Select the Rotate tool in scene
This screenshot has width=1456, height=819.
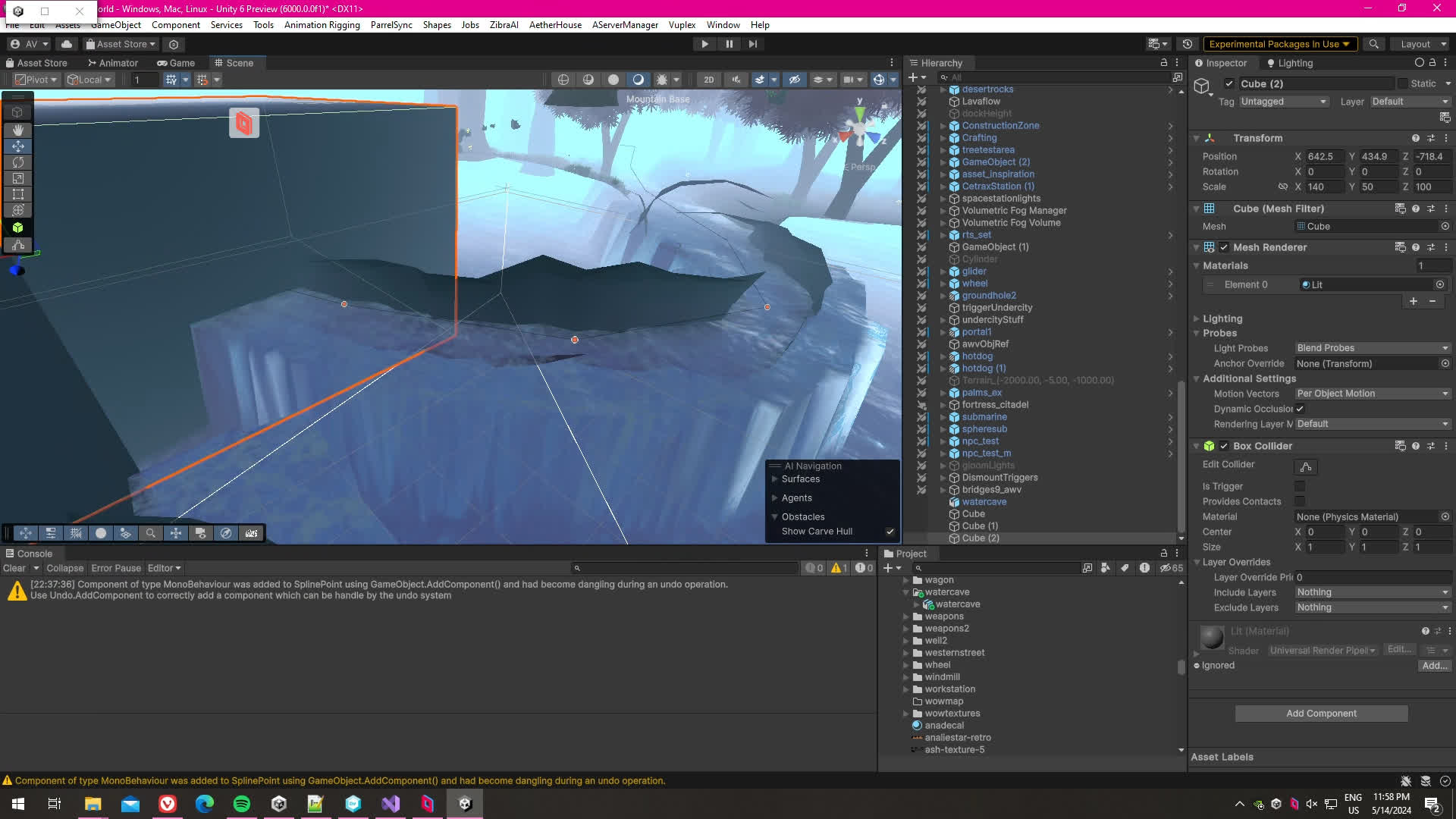[x=17, y=162]
